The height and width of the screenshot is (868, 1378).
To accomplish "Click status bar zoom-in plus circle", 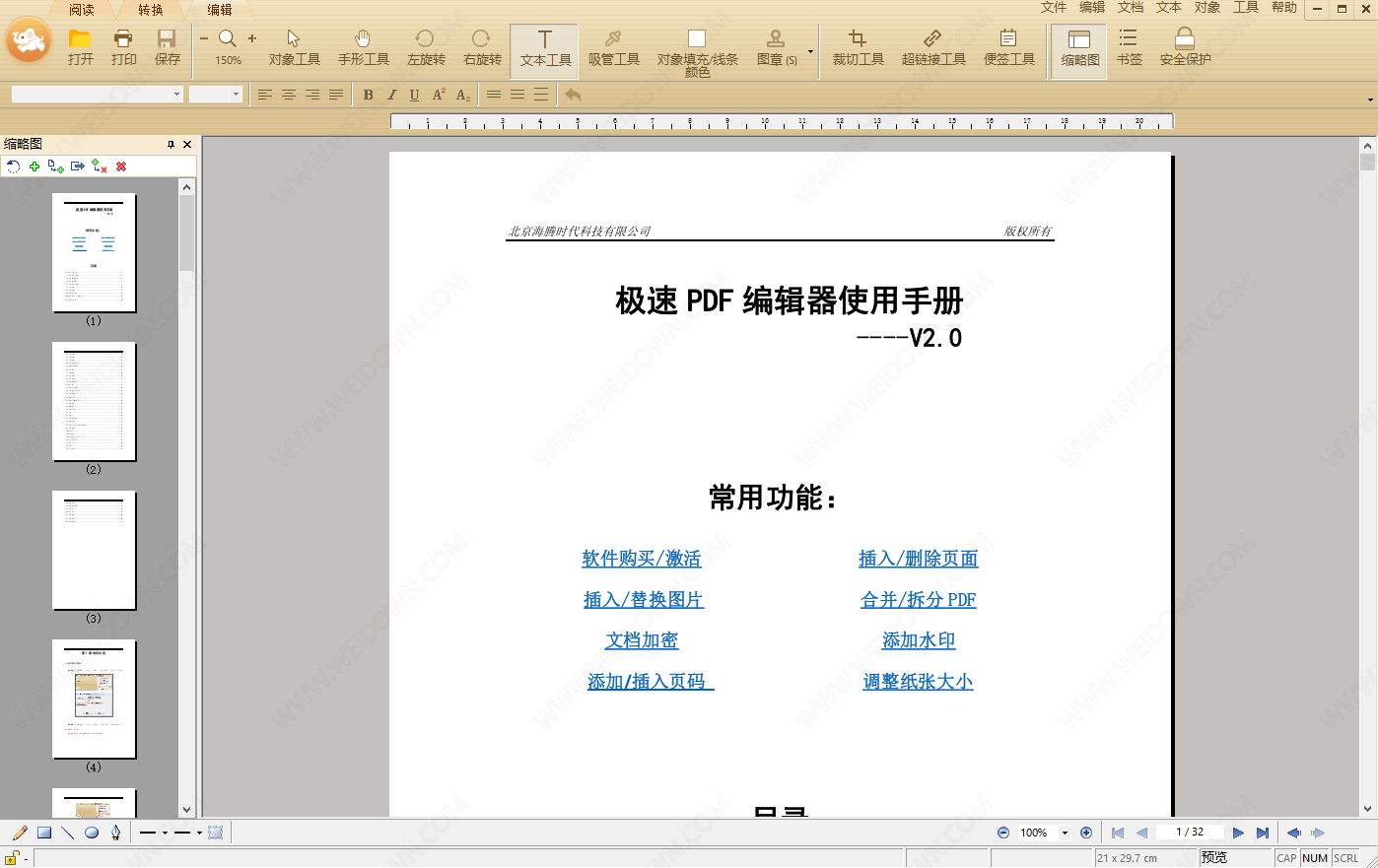I will 1086,833.
